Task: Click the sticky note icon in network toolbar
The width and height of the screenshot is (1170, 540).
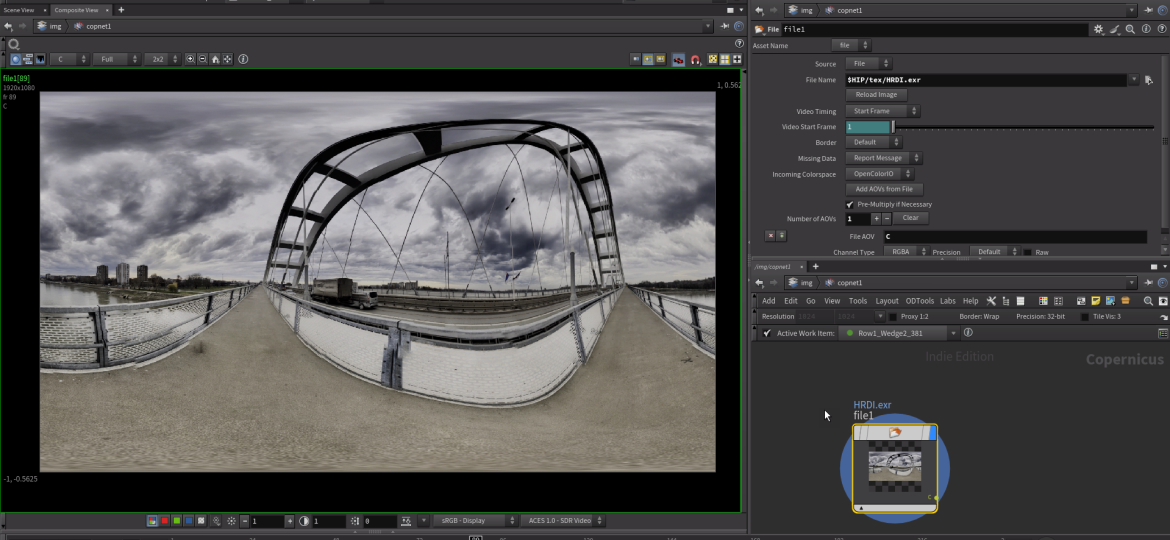Action: [x=1095, y=301]
